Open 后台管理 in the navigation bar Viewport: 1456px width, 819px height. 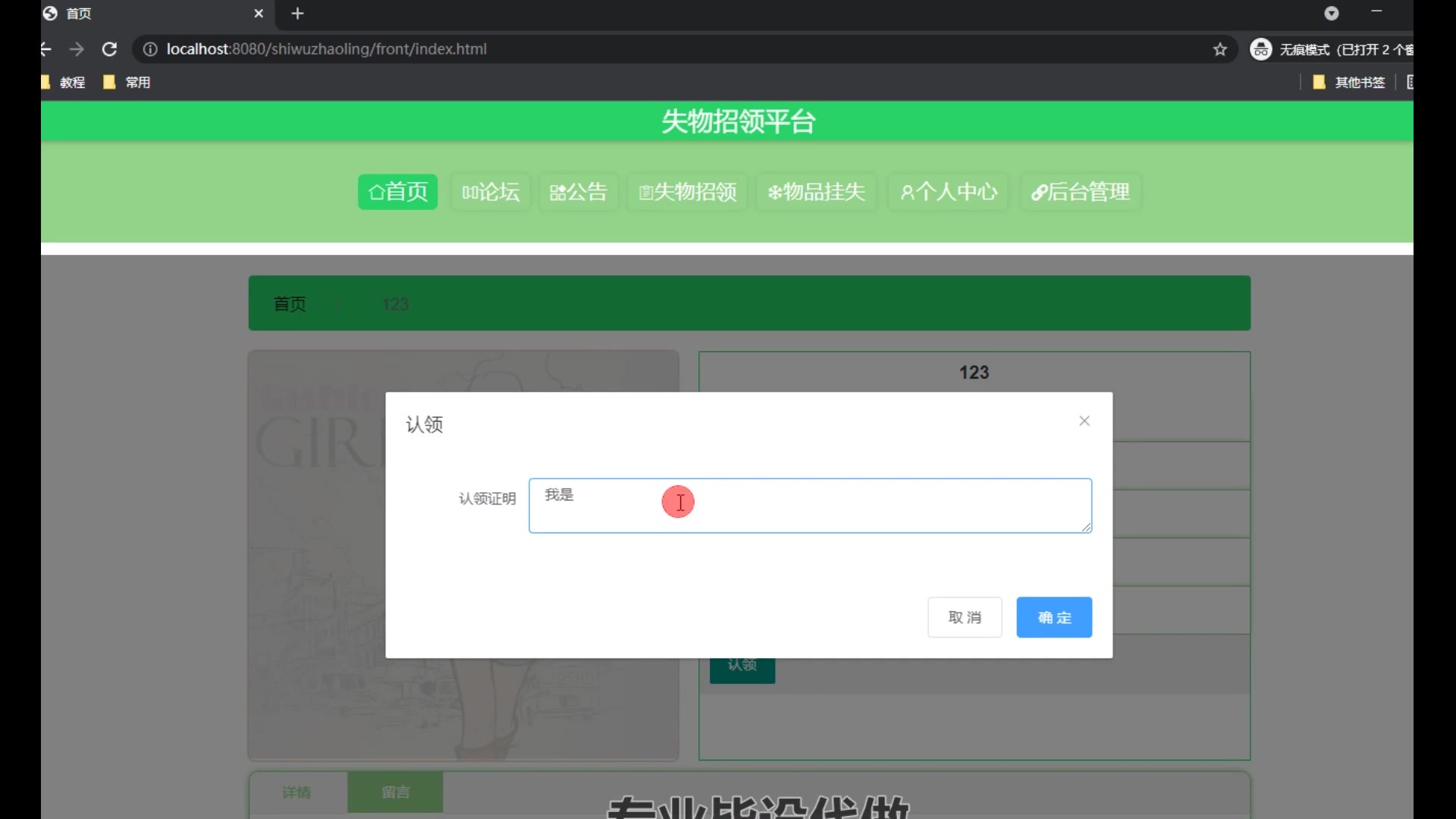(x=1081, y=192)
